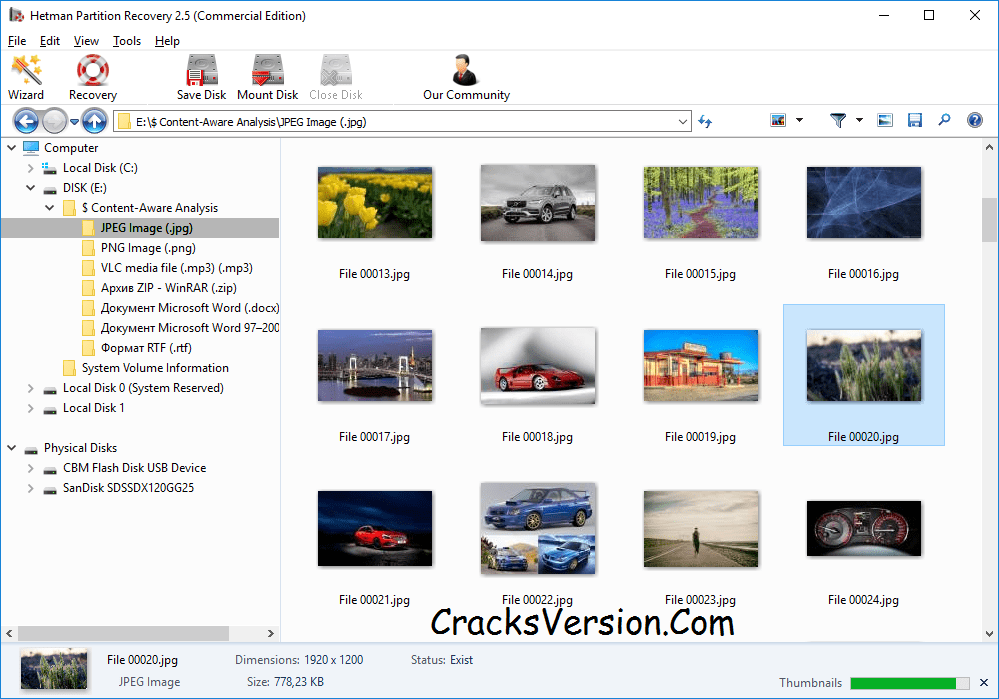Viewport: 999px width, 699px height.
Task: Expand Local Disk (C:) node
Action: pos(31,168)
